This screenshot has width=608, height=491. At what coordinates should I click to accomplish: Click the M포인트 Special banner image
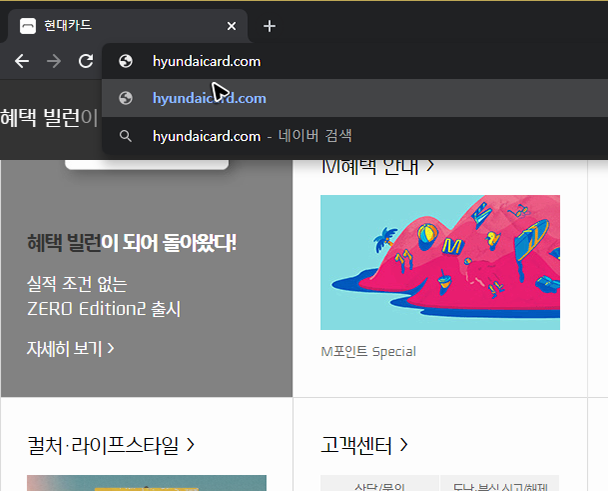tap(440, 263)
